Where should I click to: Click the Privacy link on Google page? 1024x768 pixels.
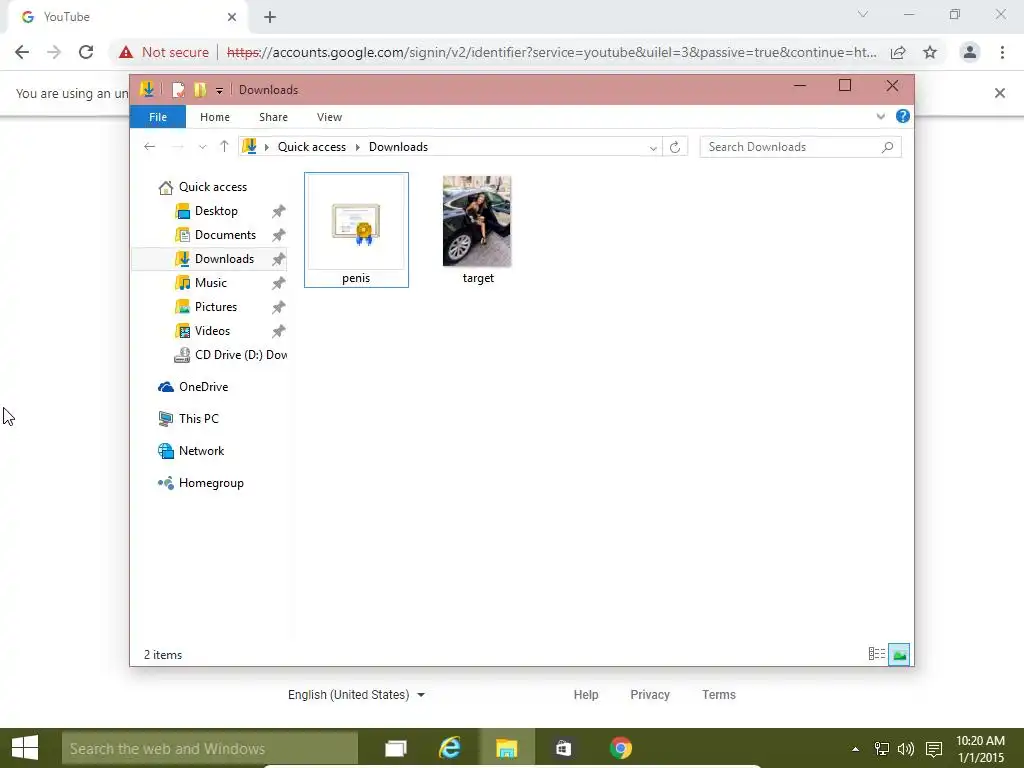(x=650, y=695)
